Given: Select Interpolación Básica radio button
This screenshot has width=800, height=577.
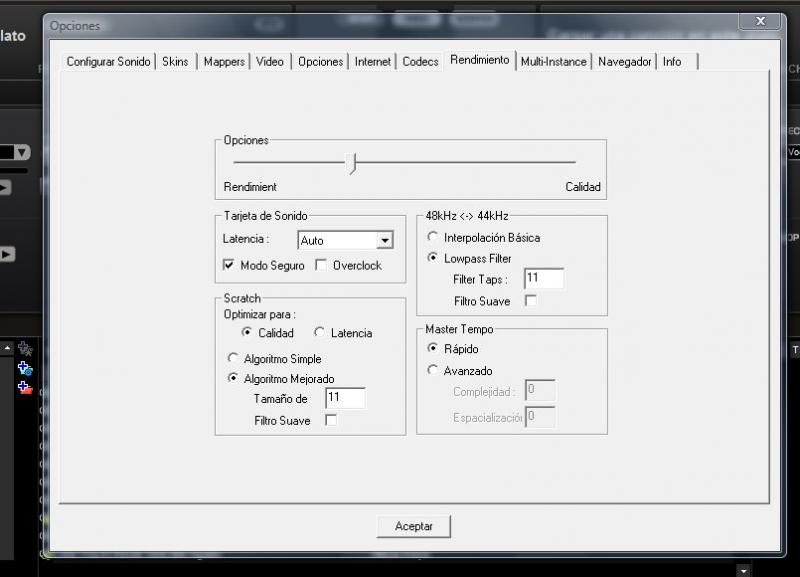Looking at the screenshot, I should (432, 237).
